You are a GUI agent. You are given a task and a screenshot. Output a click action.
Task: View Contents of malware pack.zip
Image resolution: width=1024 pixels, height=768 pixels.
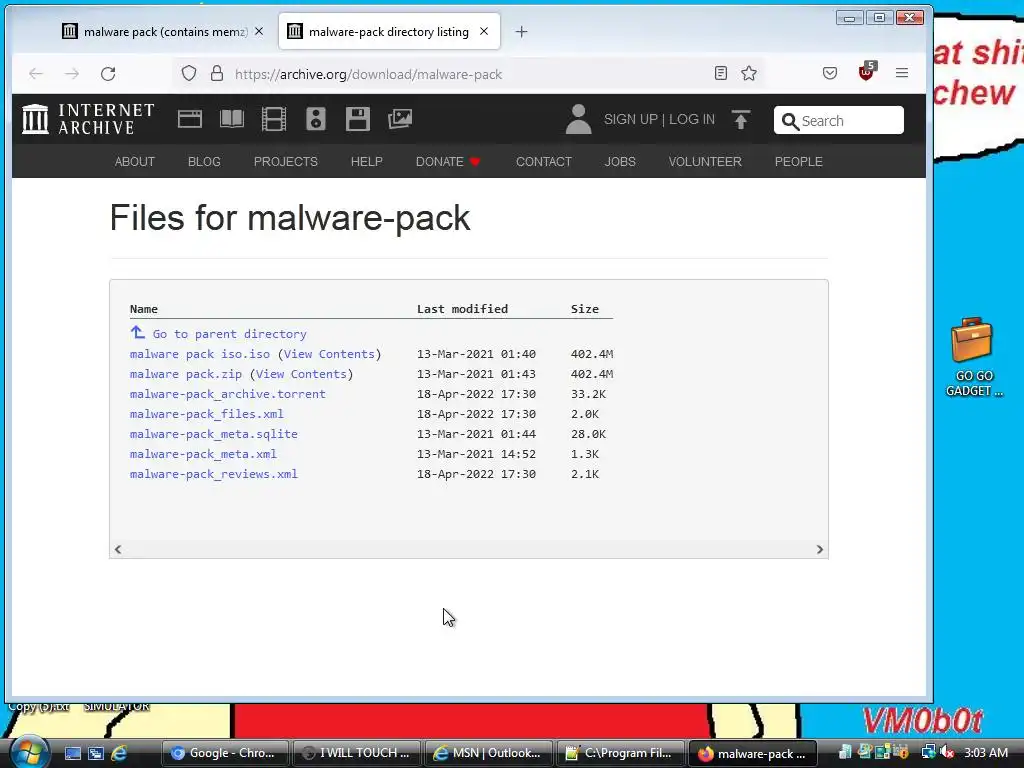301,374
